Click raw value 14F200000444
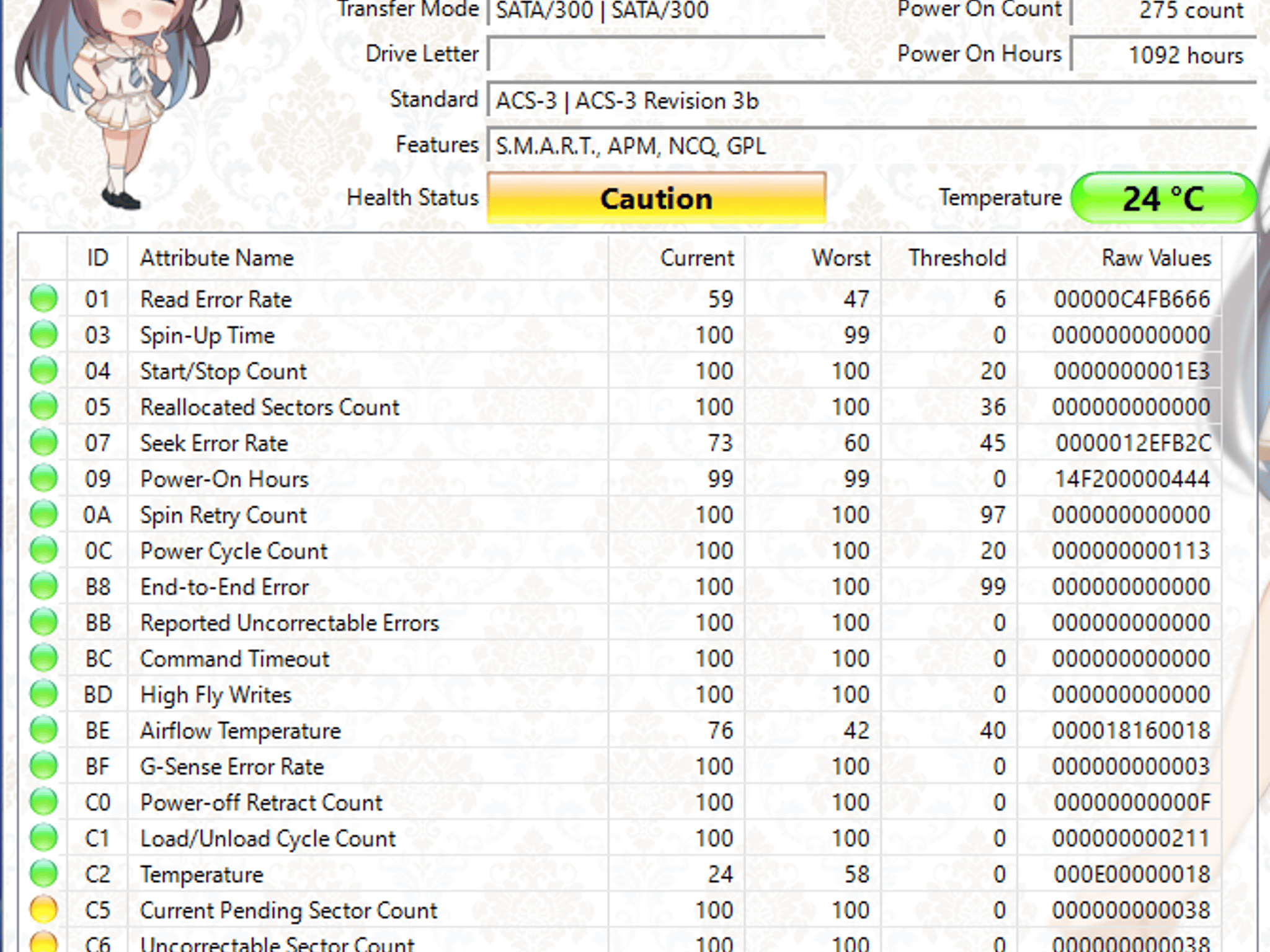The height and width of the screenshot is (952, 1270). [x=1132, y=479]
